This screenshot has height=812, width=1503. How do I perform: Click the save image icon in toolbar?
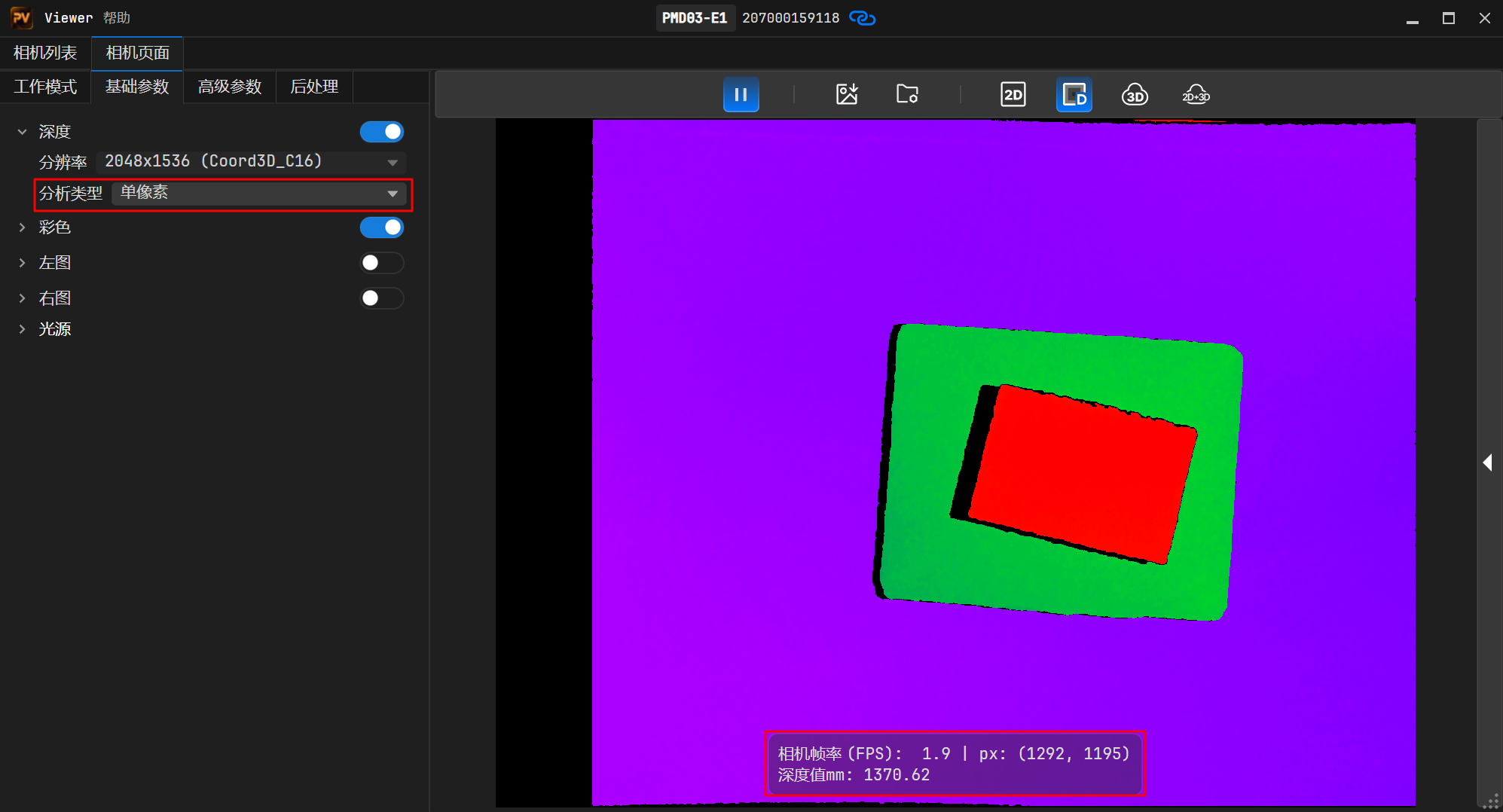tap(847, 95)
